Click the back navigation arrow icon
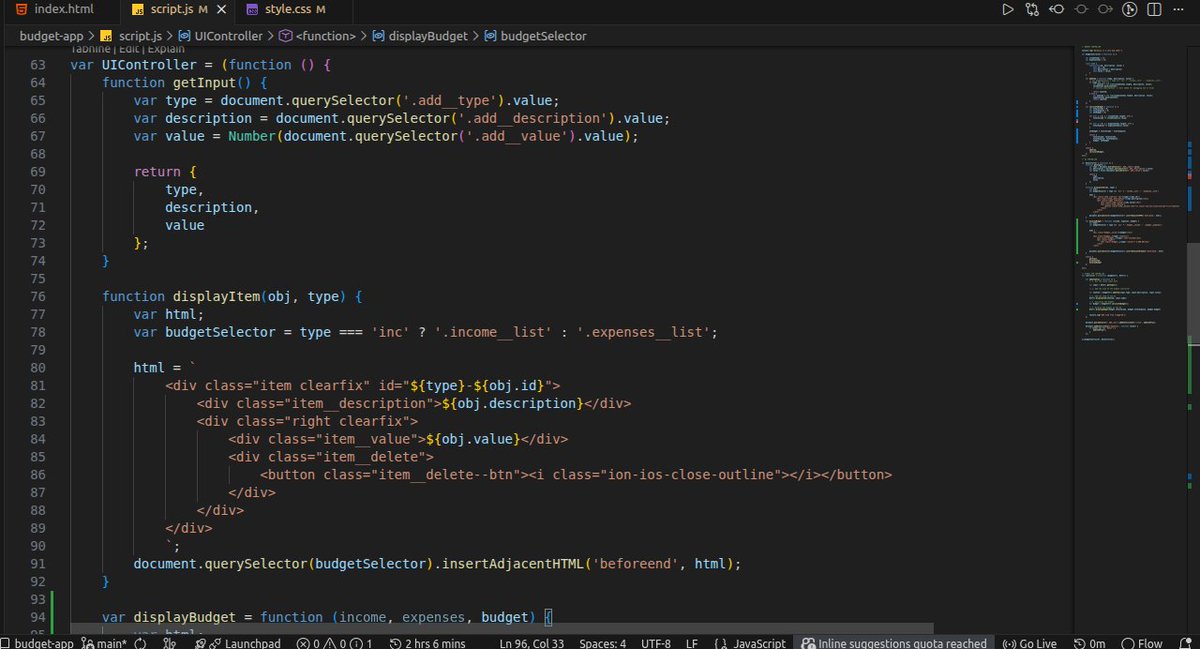 1057,10
